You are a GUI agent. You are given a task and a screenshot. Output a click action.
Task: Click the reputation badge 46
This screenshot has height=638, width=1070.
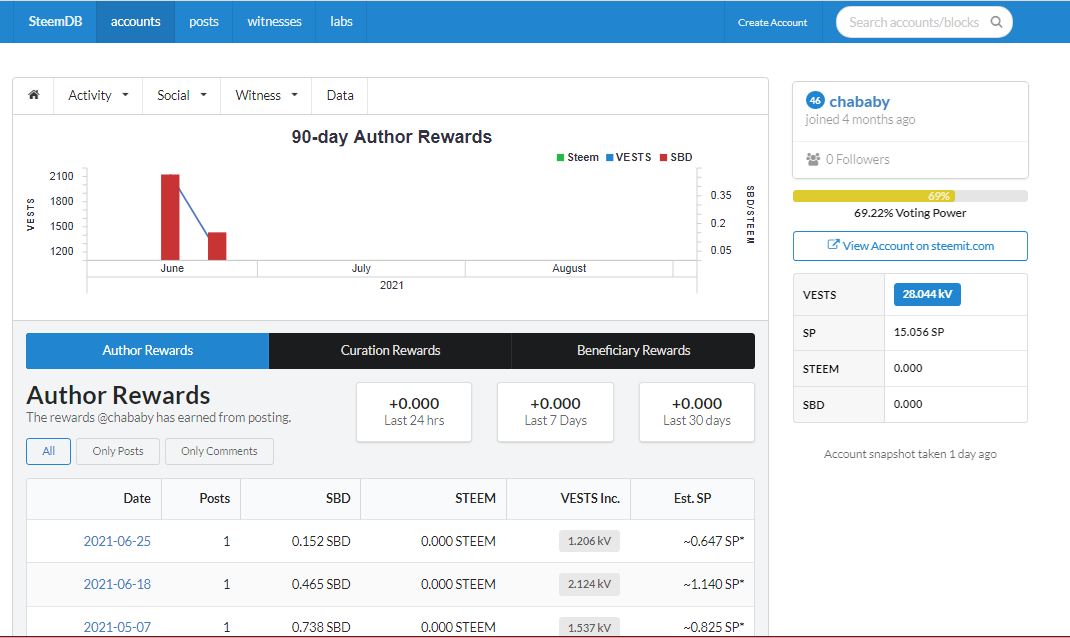pyautogui.click(x=815, y=100)
